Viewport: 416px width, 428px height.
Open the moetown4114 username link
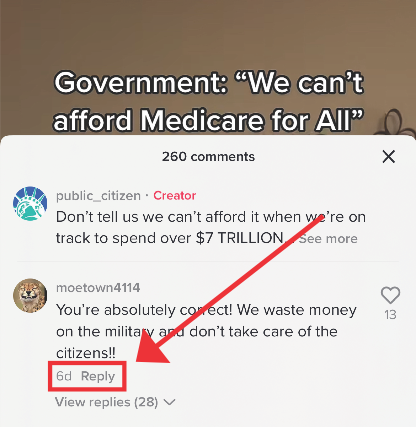(x=98, y=288)
